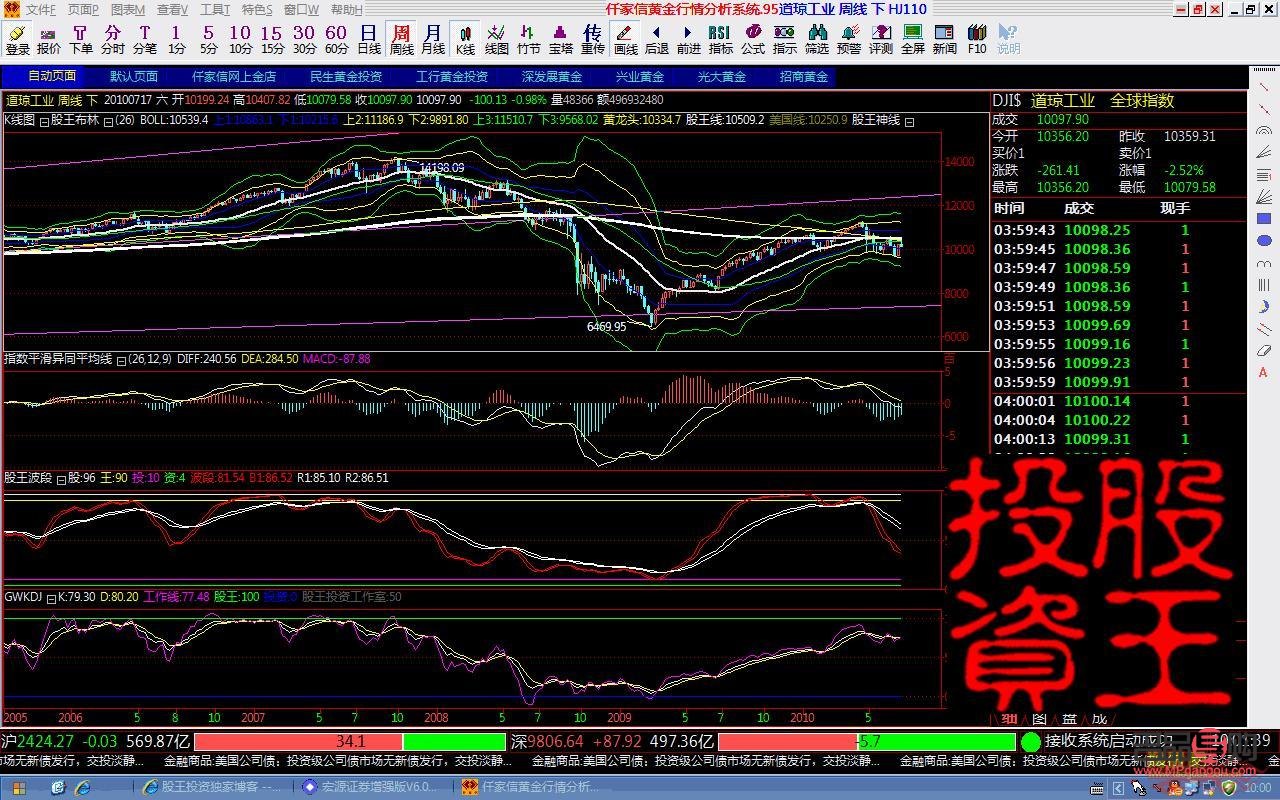Toggle the 日线 daily chart view
1280x800 pixels.
coord(368,40)
